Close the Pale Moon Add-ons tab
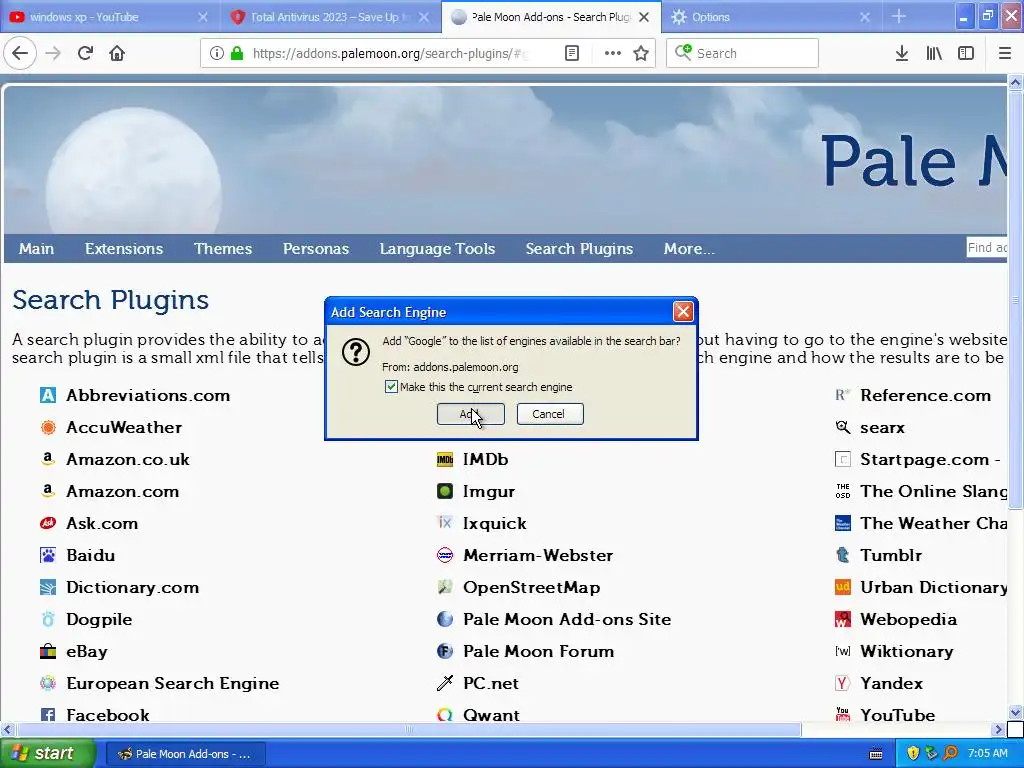 (x=644, y=17)
